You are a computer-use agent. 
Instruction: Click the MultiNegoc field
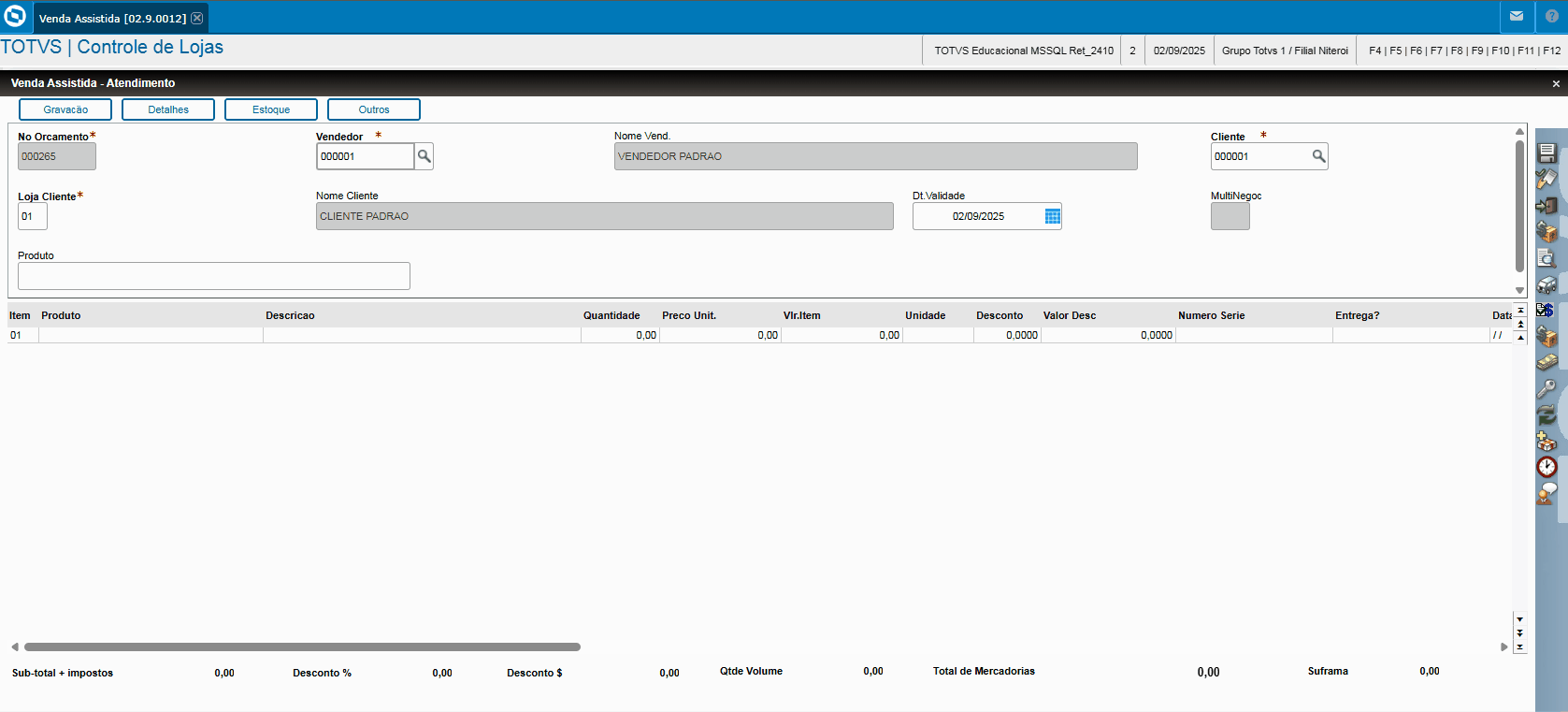[1230, 216]
